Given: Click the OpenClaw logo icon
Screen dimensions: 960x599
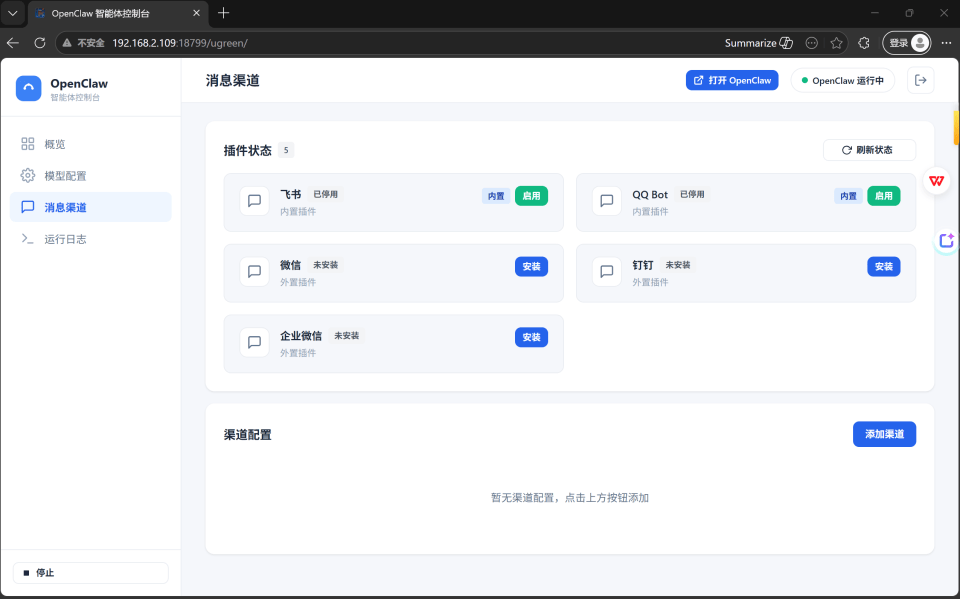Looking at the screenshot, I should point(28,88).
